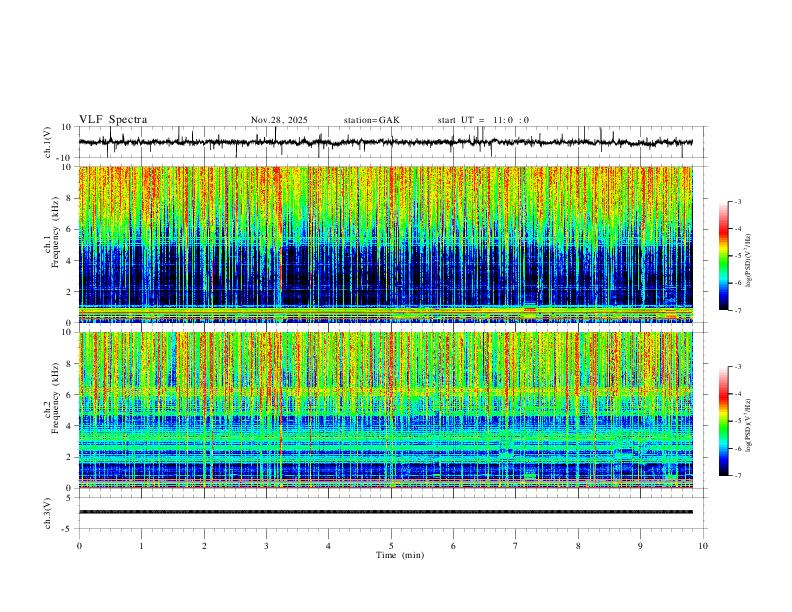Click the "-3" tick on ch.1 colorbar
792x612 pixels.
click(x=738, y=201)
